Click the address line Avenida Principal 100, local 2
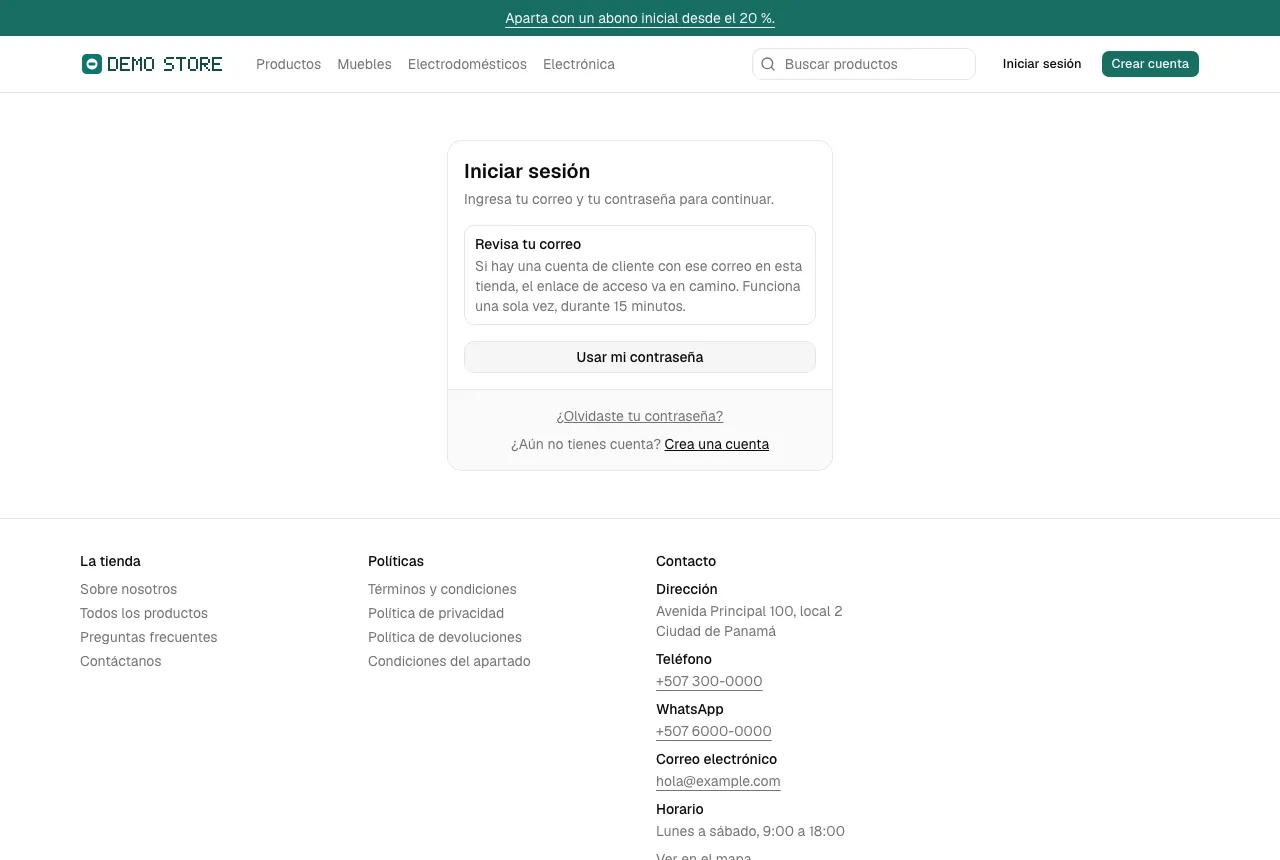 (749, 611)
